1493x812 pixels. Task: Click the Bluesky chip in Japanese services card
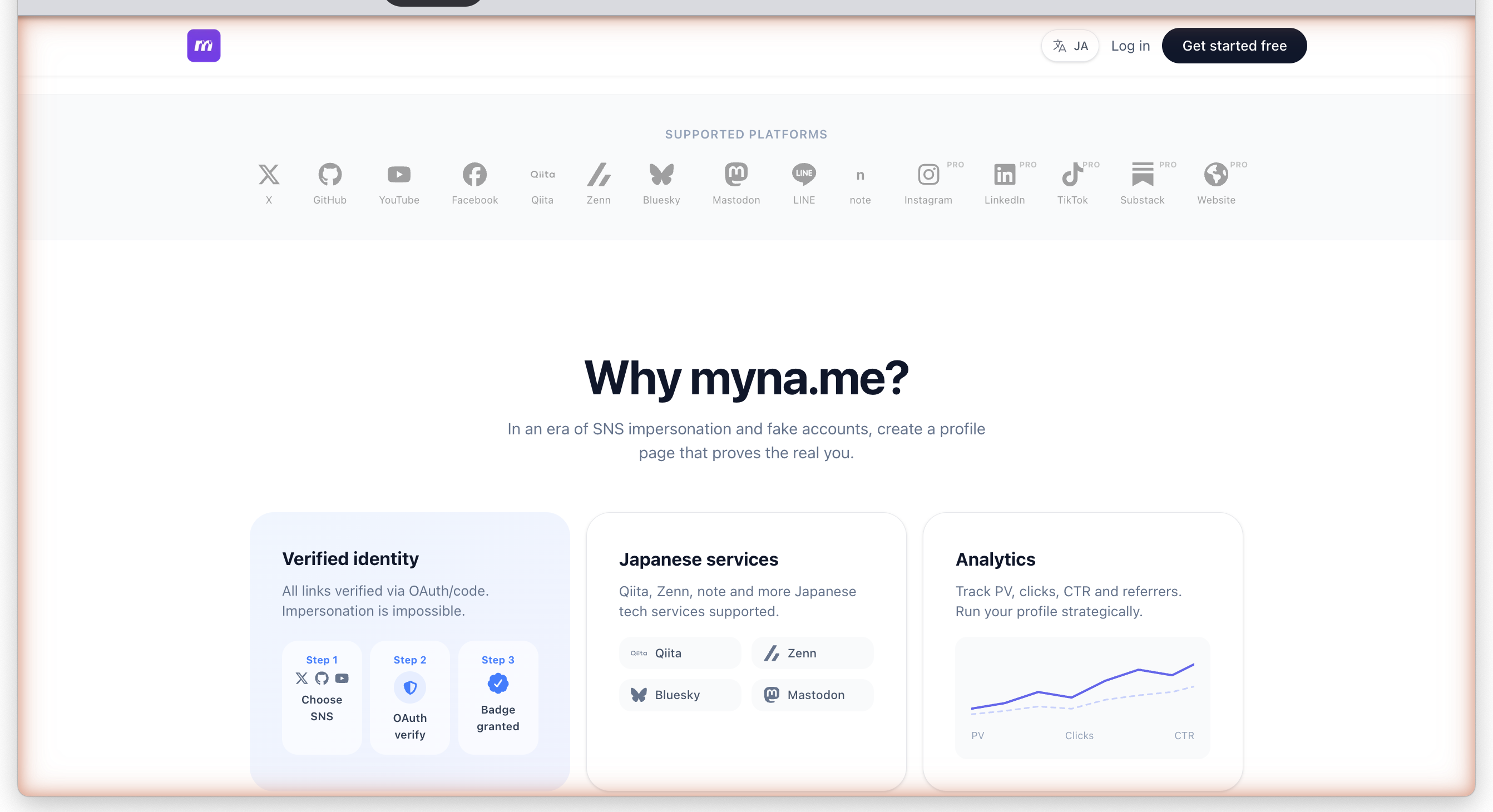point(679,695)
